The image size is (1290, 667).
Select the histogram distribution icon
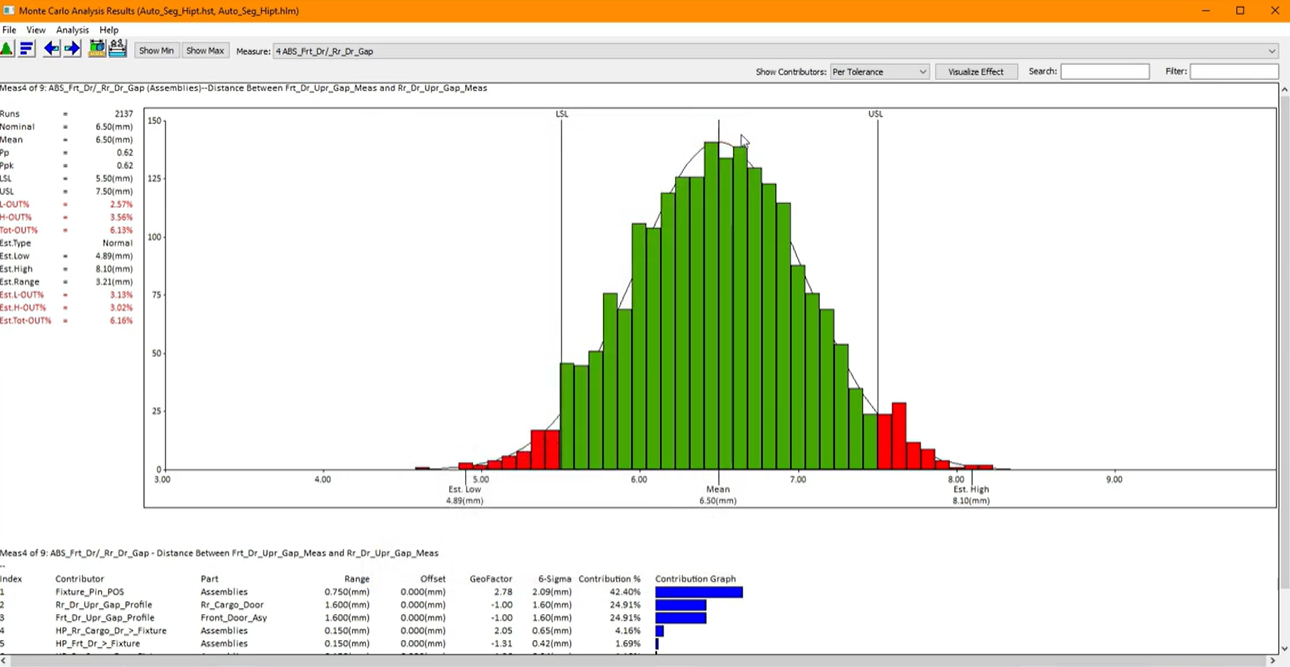(x=8, y=48)
